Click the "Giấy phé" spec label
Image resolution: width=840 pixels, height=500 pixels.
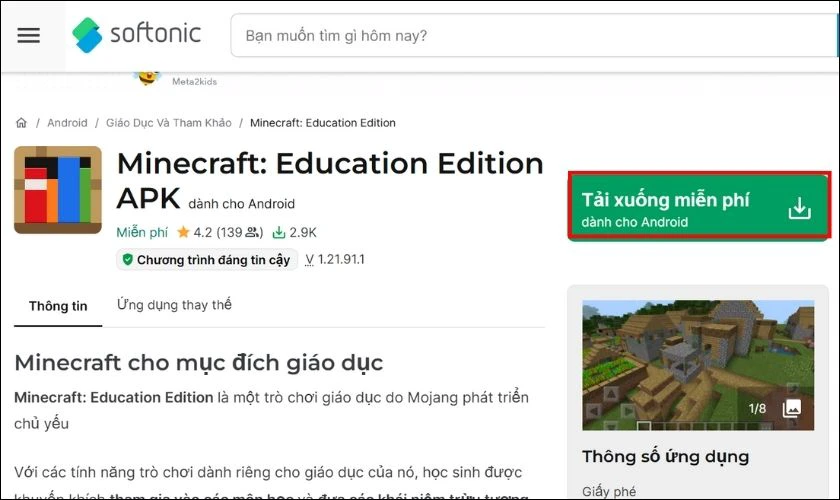click(x=609, y=491)
